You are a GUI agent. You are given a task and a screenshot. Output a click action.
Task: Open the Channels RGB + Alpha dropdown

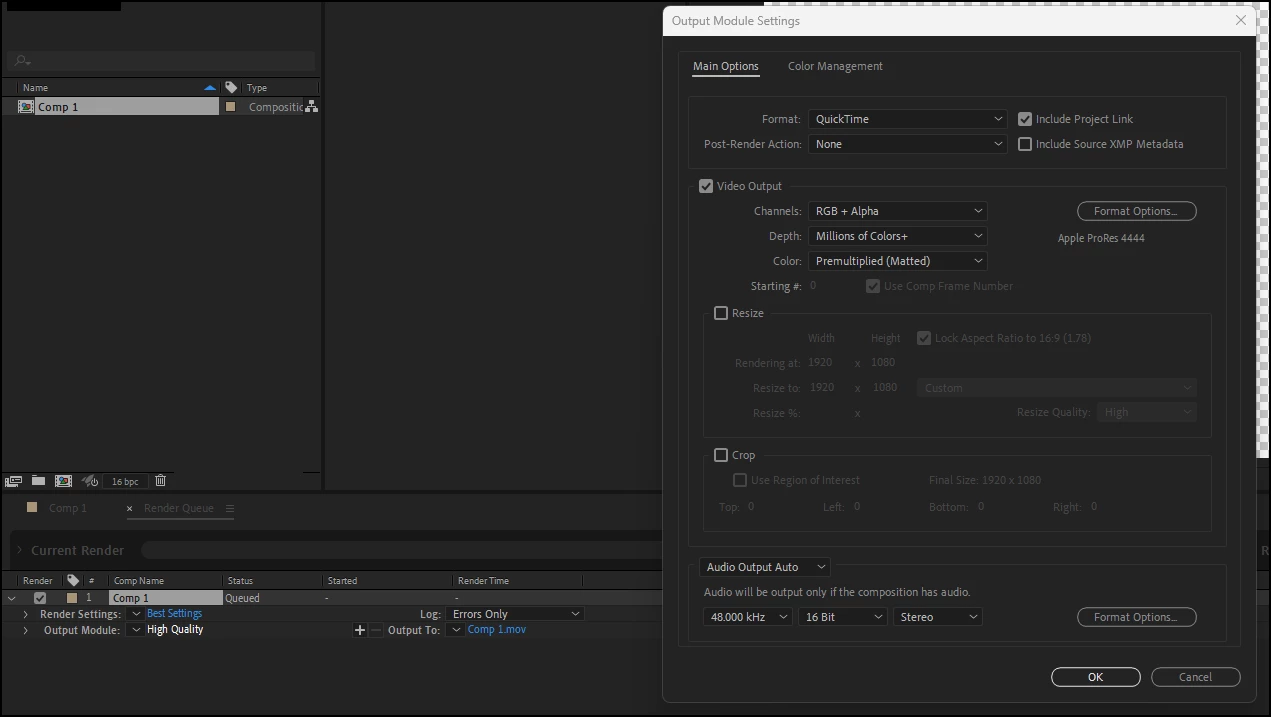[898, 211]
